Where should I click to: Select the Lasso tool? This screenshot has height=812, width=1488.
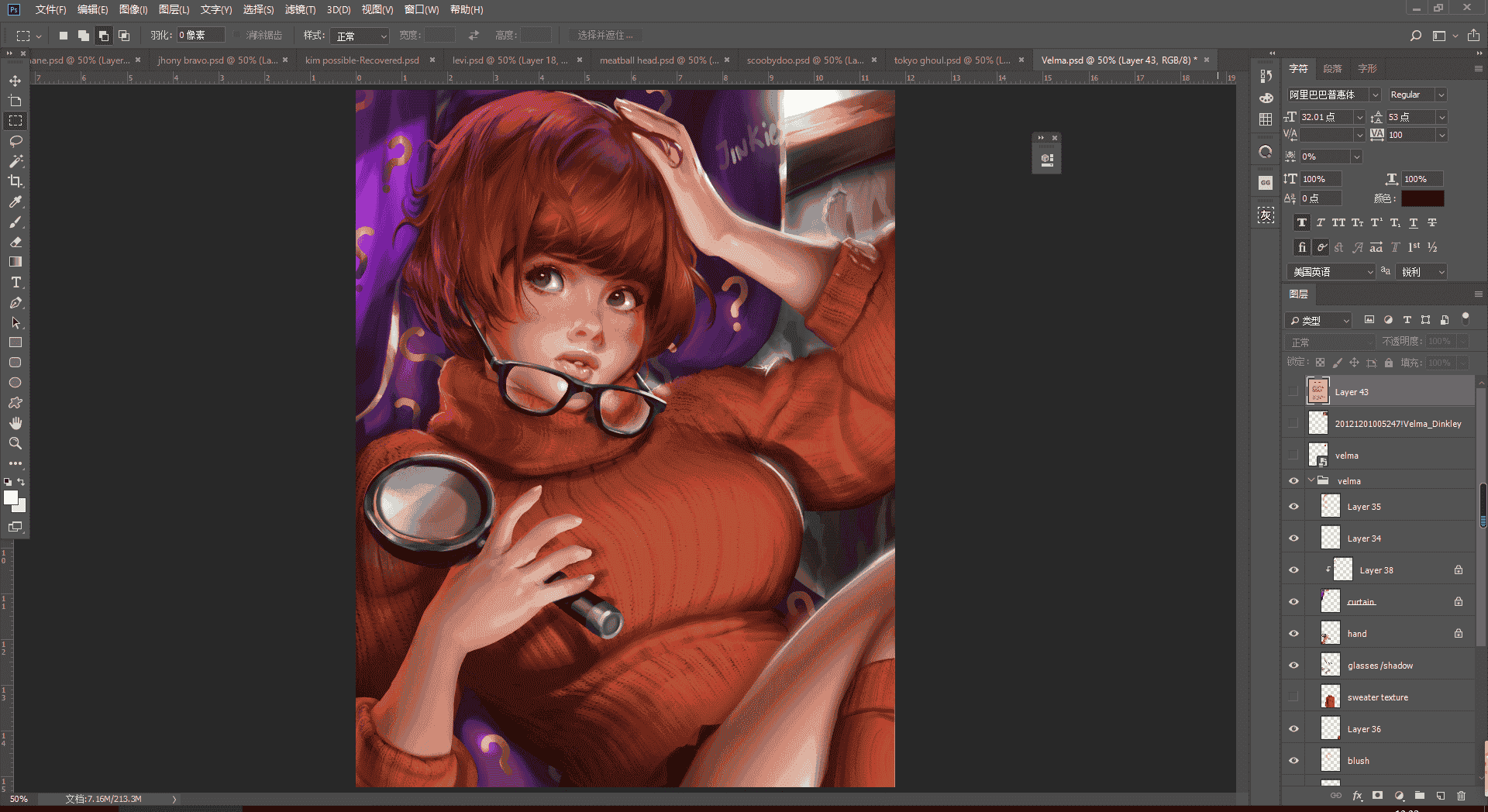click(x=15, y=141)
